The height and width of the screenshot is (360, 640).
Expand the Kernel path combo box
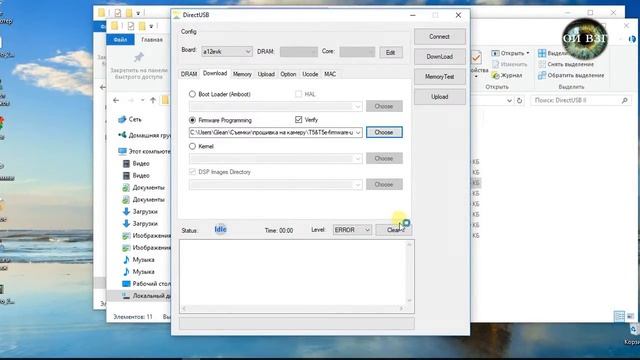[358, 159]
